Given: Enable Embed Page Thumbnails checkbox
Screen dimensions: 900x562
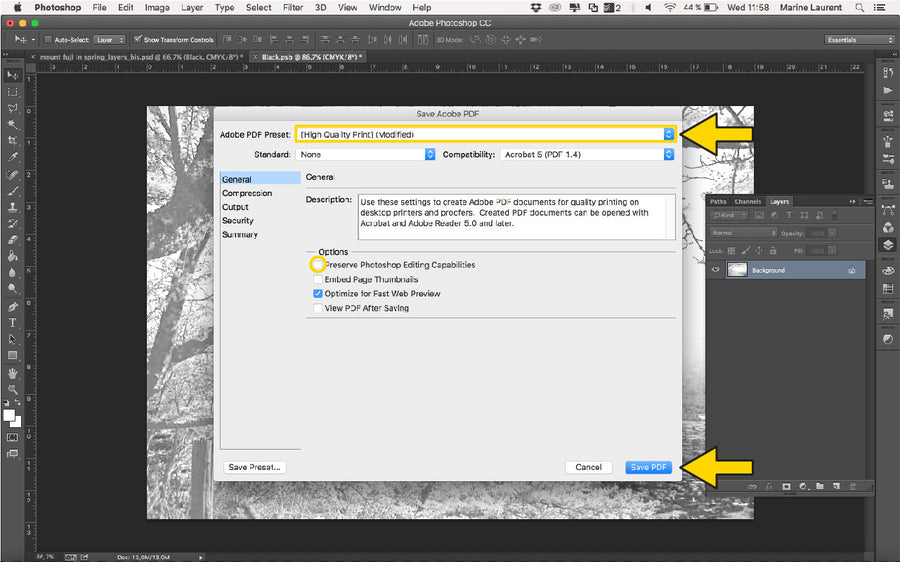Looking at the screenshot, I should (x=317, y=279).
